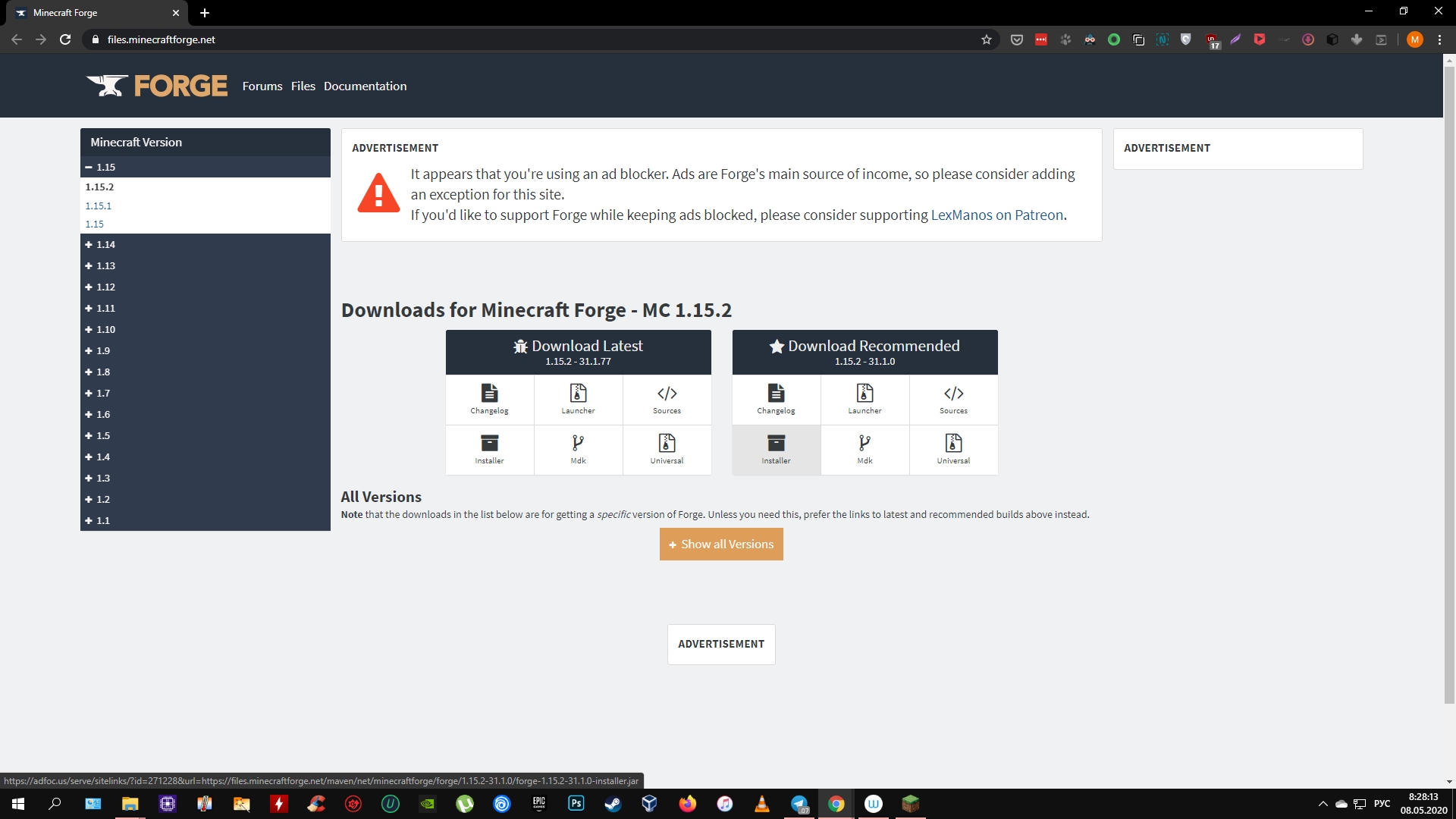Open the Chrome profile avatar
This screenshot has height=819, width=1456.
pyautogui.click(x=1414, y=39)
